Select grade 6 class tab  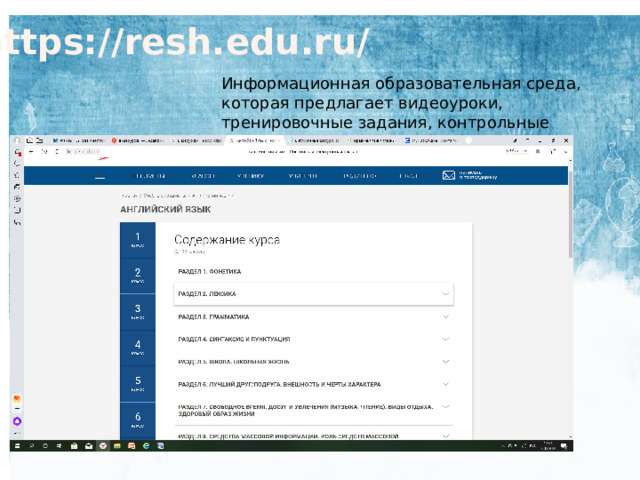pyautogui.click(x=138, y=420)
